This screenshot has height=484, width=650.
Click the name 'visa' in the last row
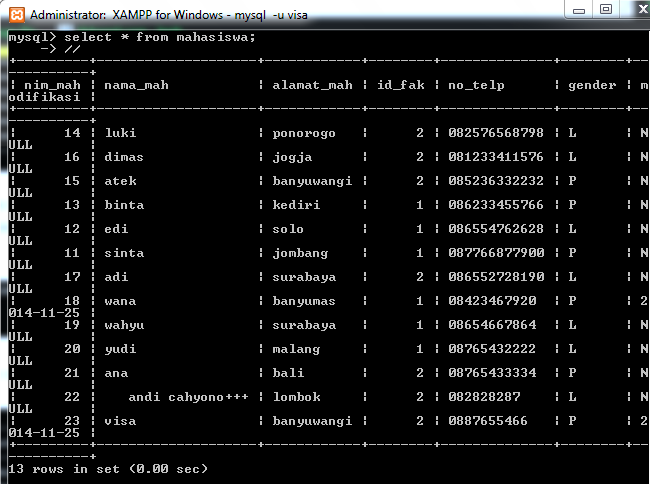120,421
